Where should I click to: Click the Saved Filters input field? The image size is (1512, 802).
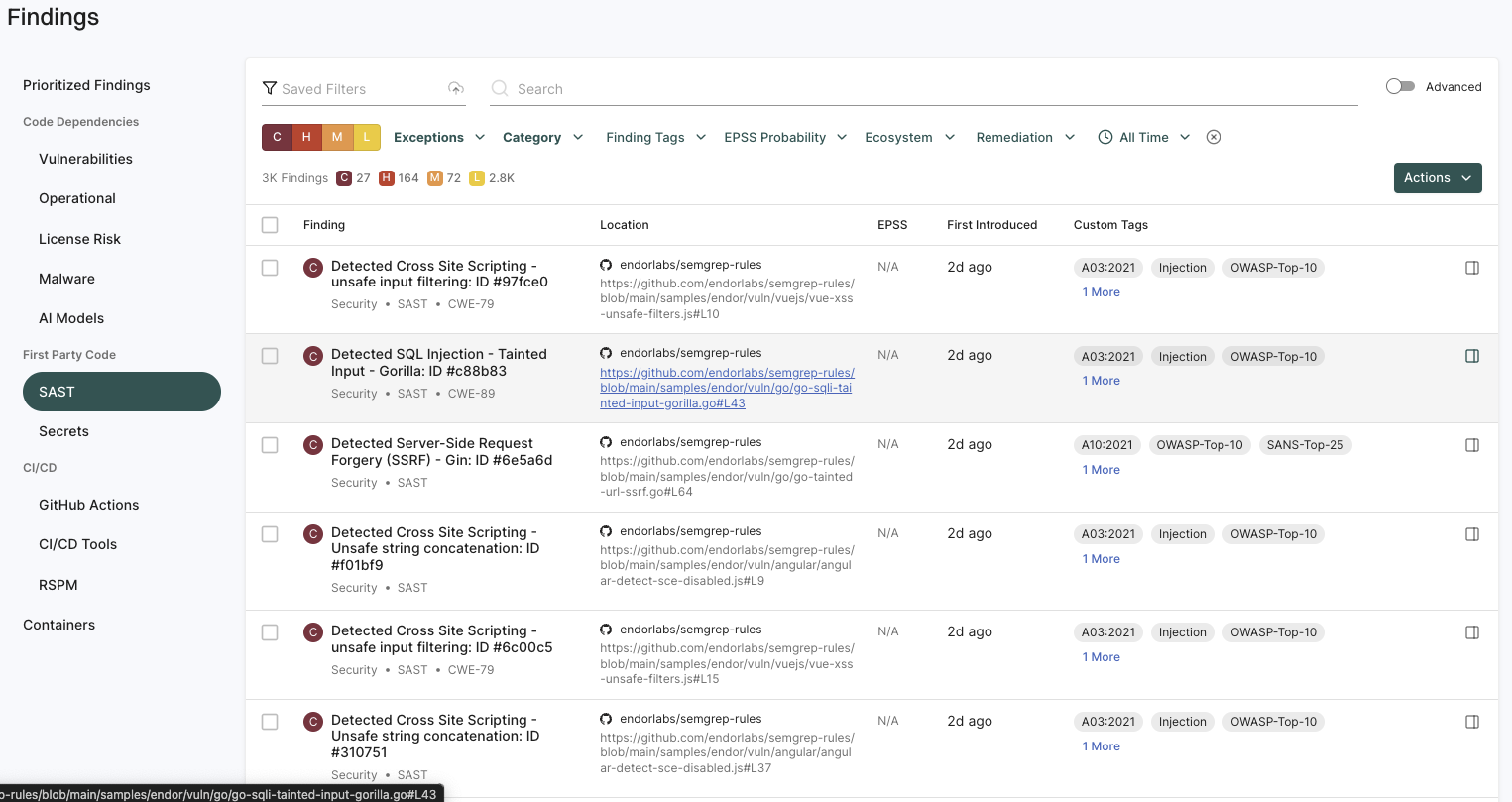click(x=362, y=89)
